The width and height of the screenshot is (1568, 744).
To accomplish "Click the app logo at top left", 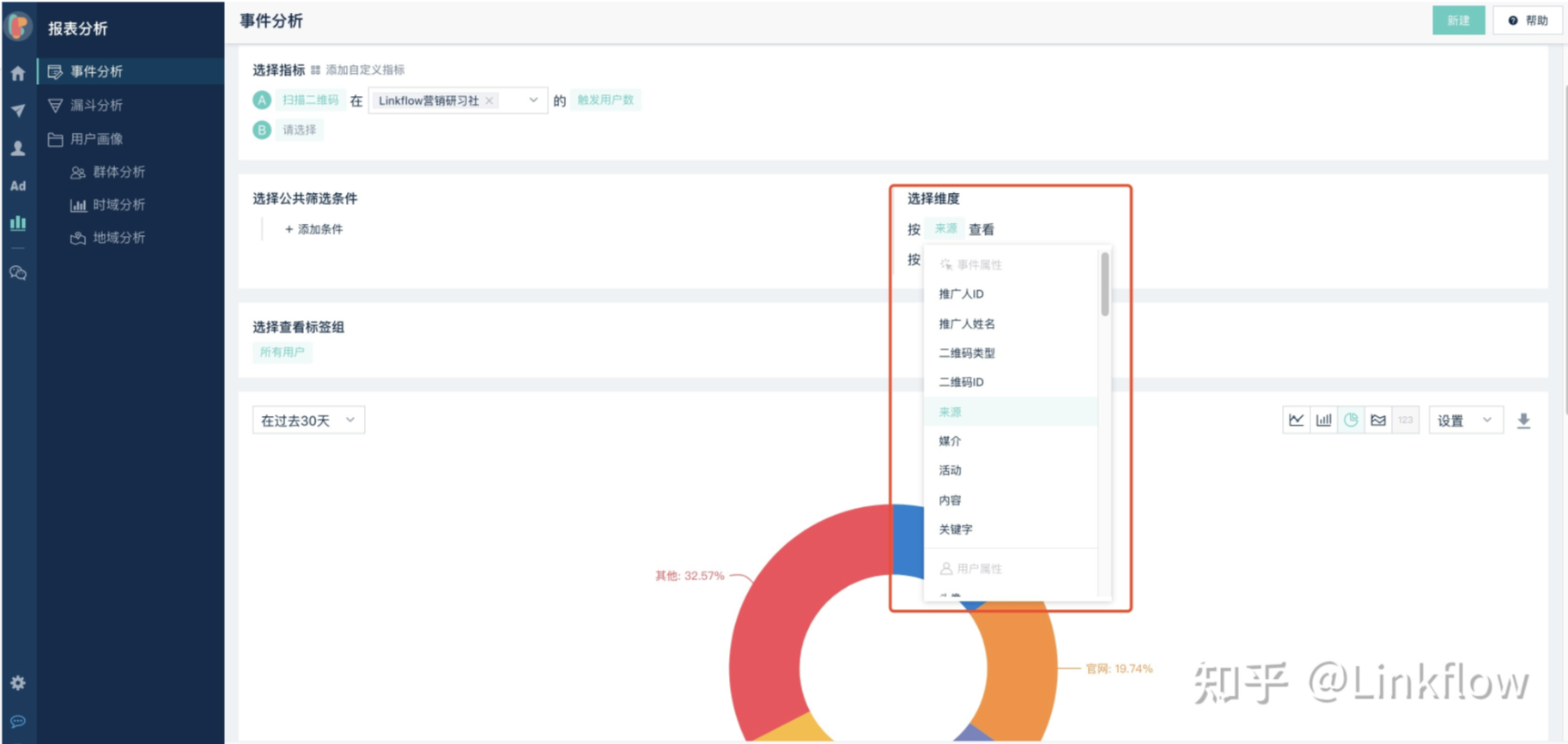I will pos(18,27).
